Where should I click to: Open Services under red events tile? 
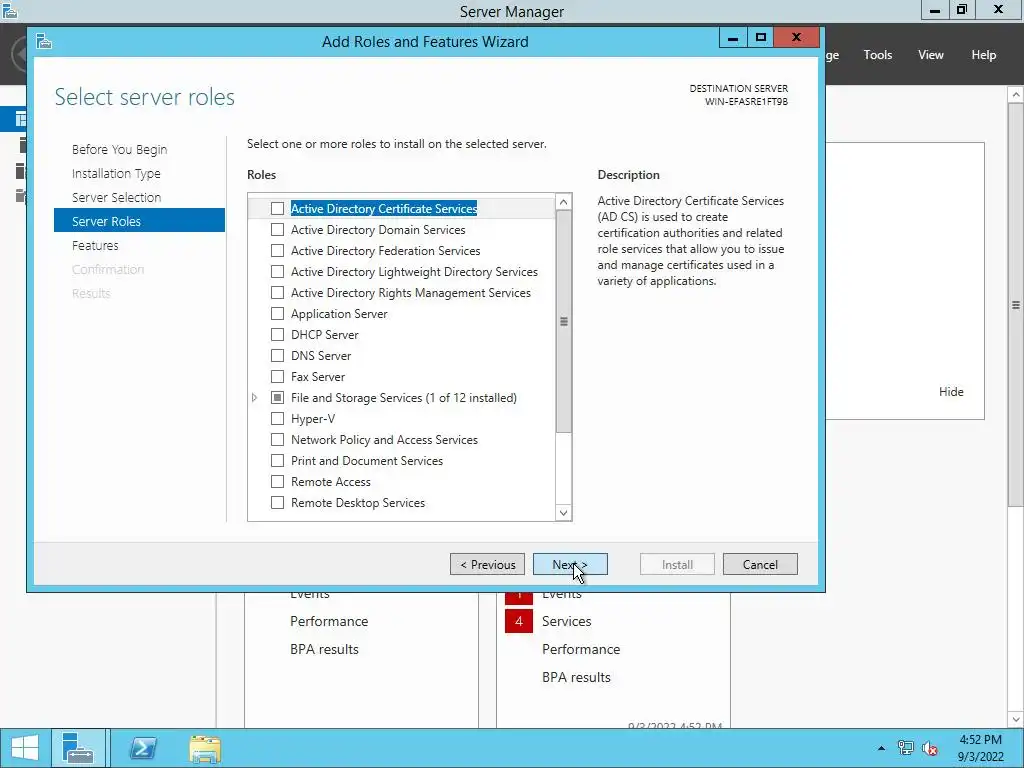pyautogui.click(x=566, y=621)
